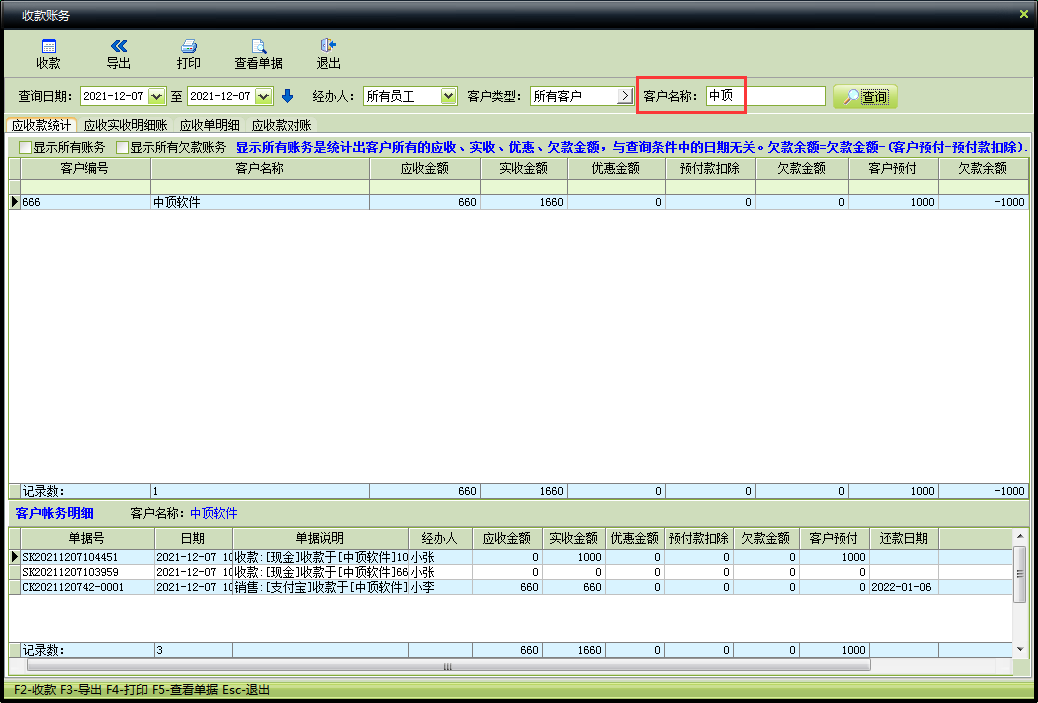Screen dimensions: 1038x703
Task: Click the 经办人 column header in details grid
Action: pos(440,539)
